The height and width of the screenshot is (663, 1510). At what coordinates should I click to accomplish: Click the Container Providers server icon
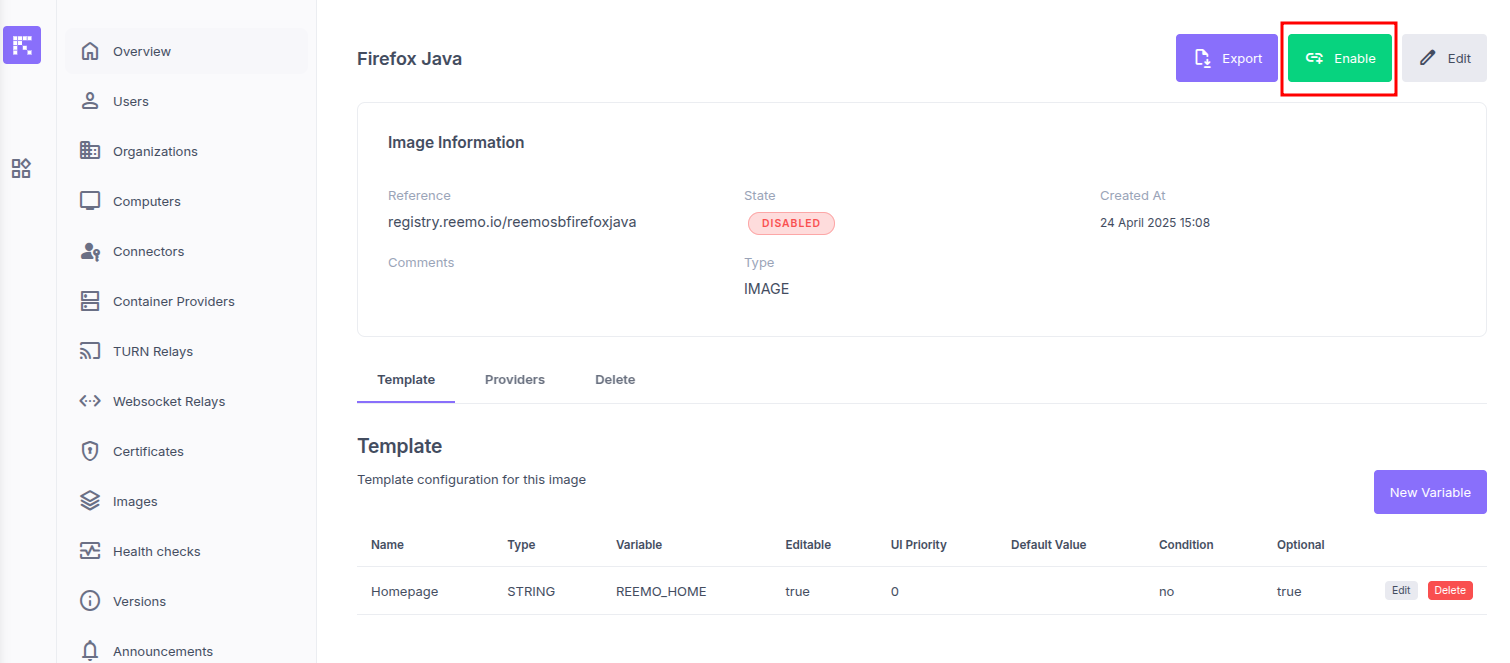coord(90,301)
